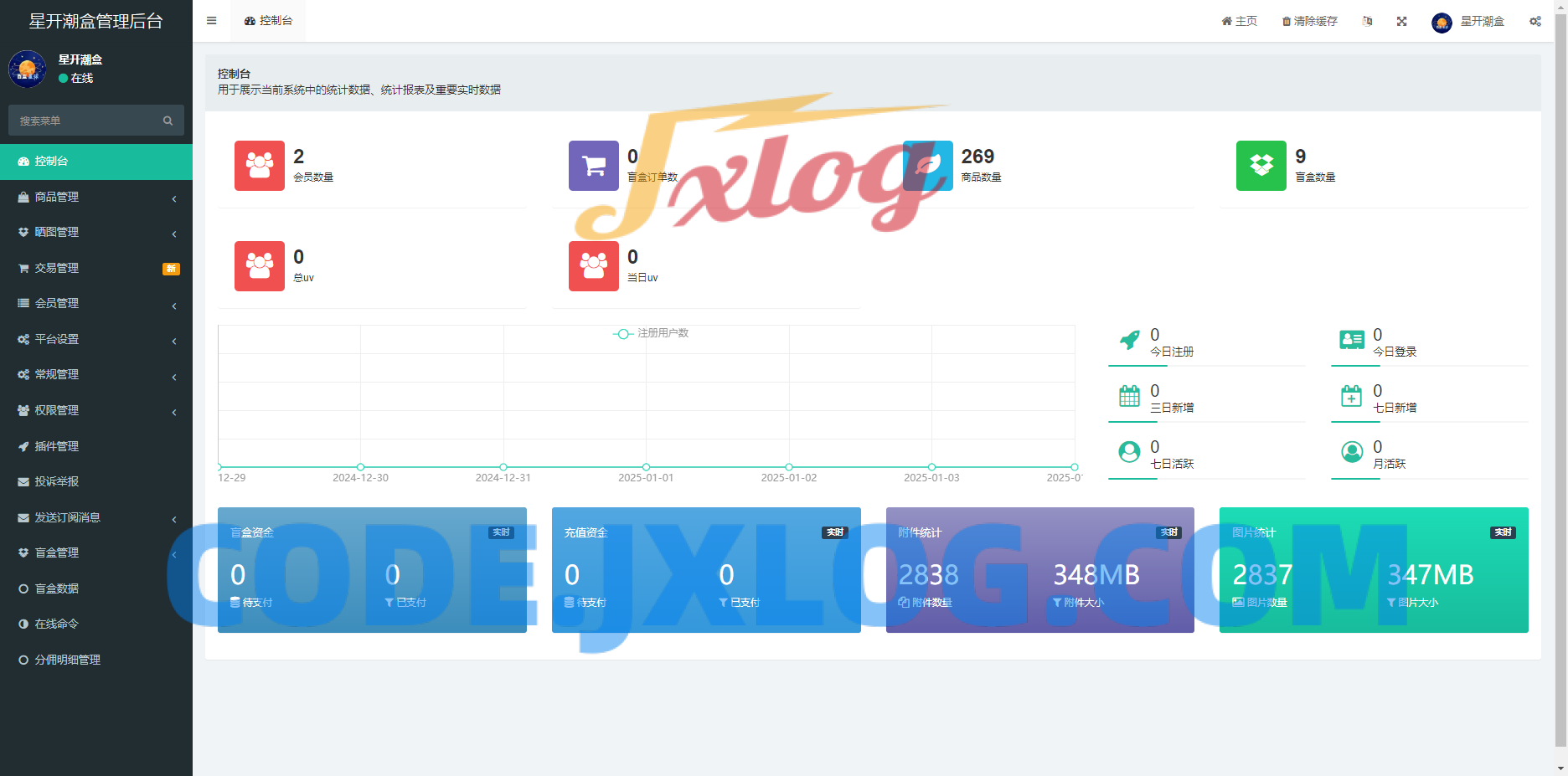1568x776 pixels.
Task: Click the 主页 home link
Action: pos(1239,21)
